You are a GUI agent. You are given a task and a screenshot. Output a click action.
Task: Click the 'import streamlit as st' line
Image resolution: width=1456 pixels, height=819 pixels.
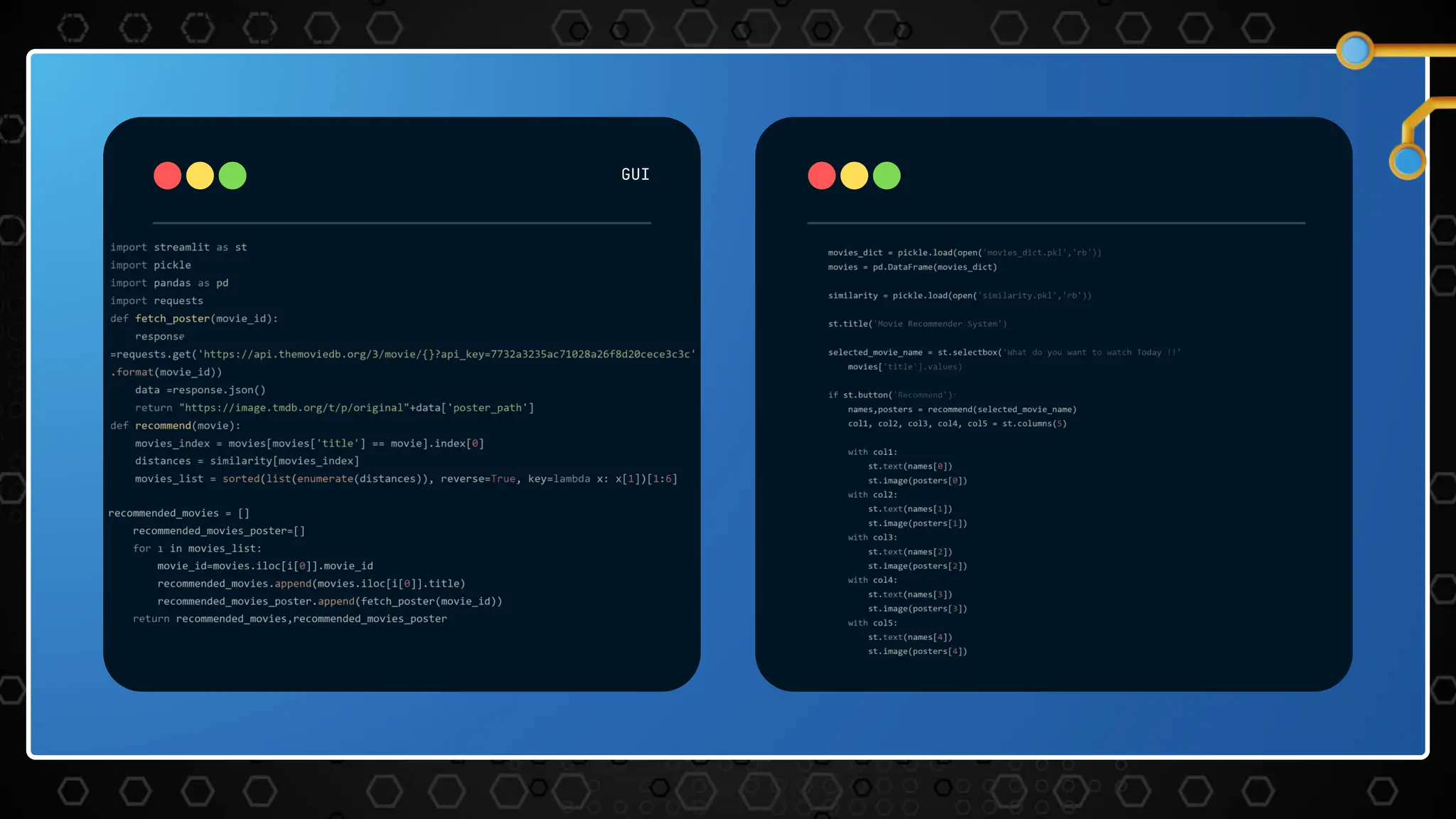tap(178, 247)
